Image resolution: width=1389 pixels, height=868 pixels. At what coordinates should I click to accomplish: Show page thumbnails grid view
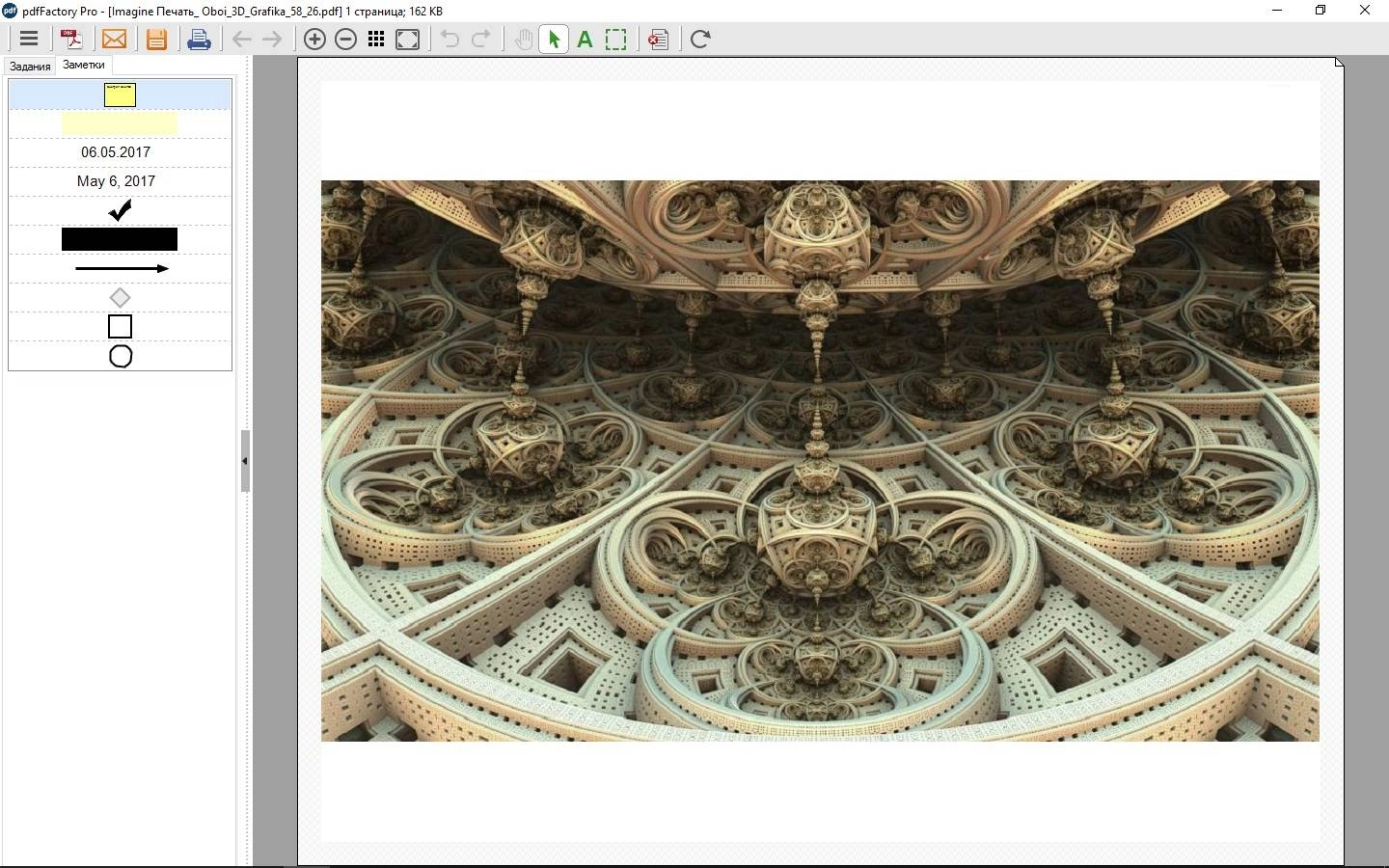(x=376, y=40)
